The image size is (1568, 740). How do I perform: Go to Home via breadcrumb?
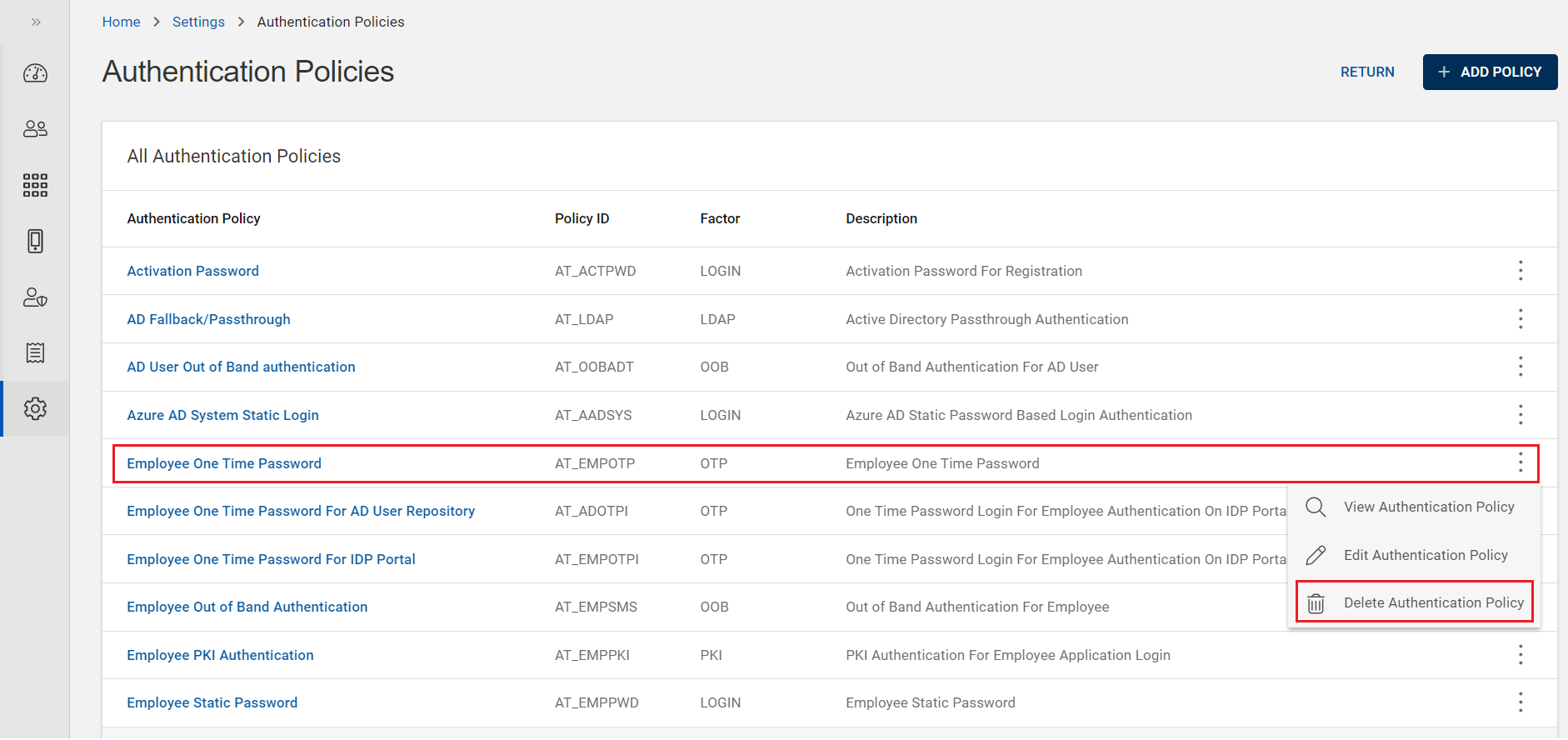(121, 22)
